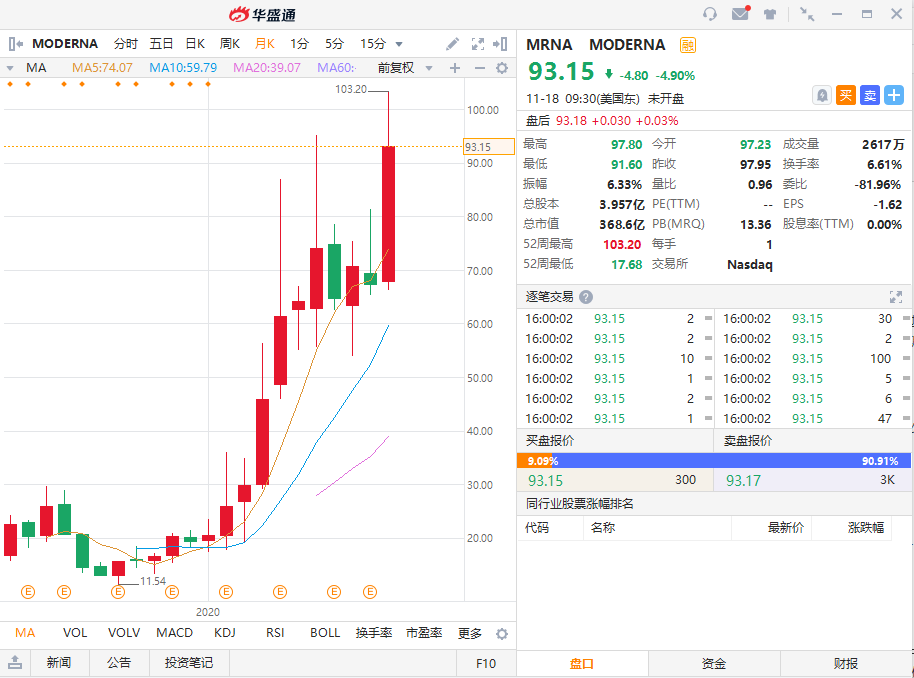Expand the 逐笔交易 trades panel
Screen dimensions: 914x678
(896, 297)
